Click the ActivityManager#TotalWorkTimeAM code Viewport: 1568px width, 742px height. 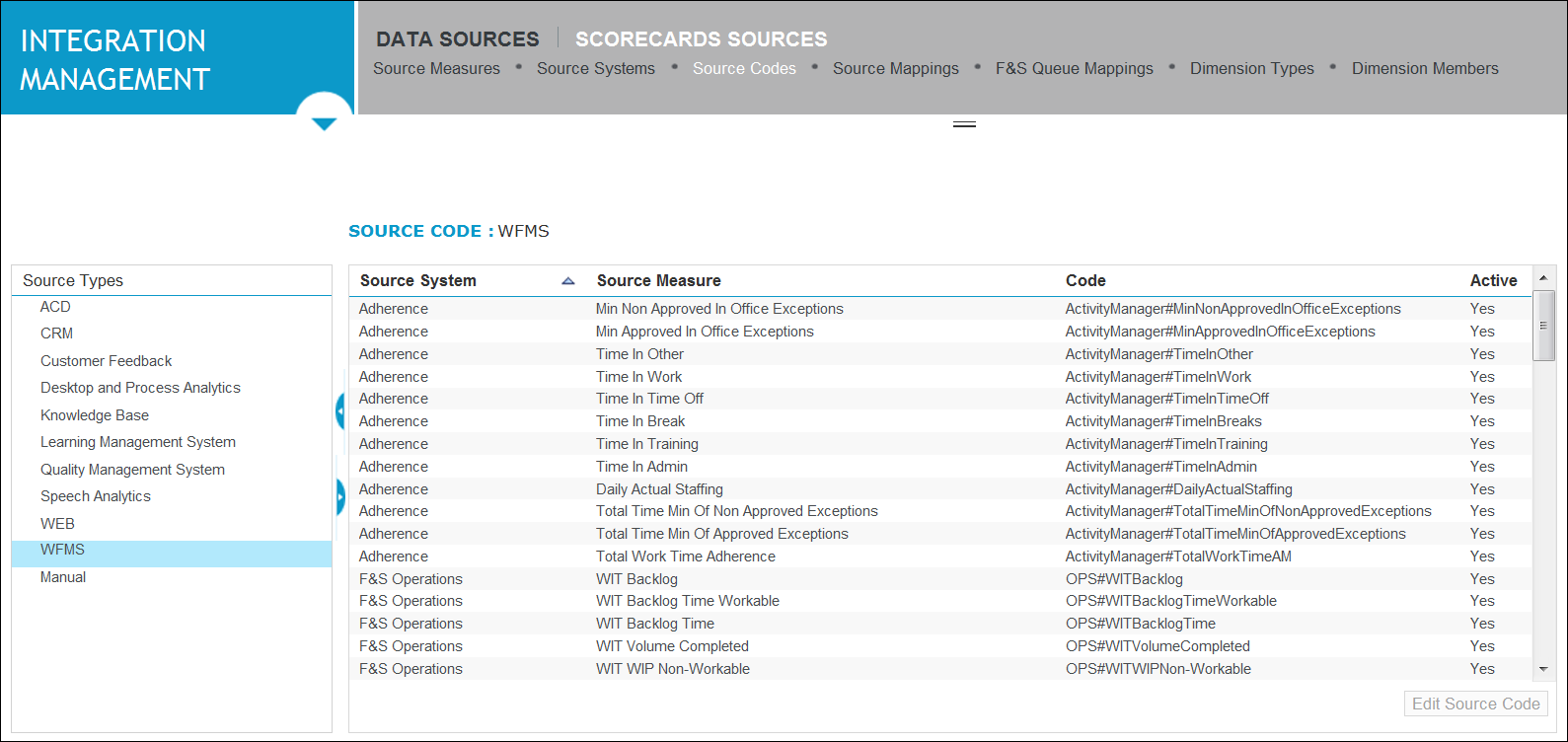(x=1178, y=556)
